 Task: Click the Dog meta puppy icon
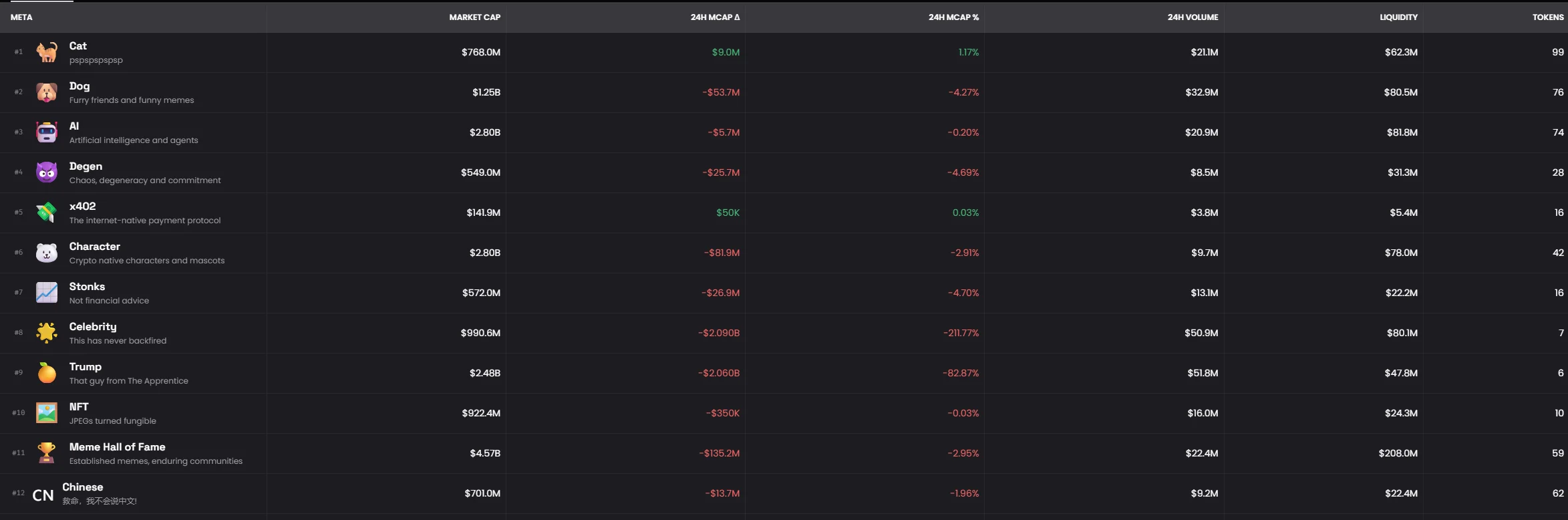click(x=47, y=92)
